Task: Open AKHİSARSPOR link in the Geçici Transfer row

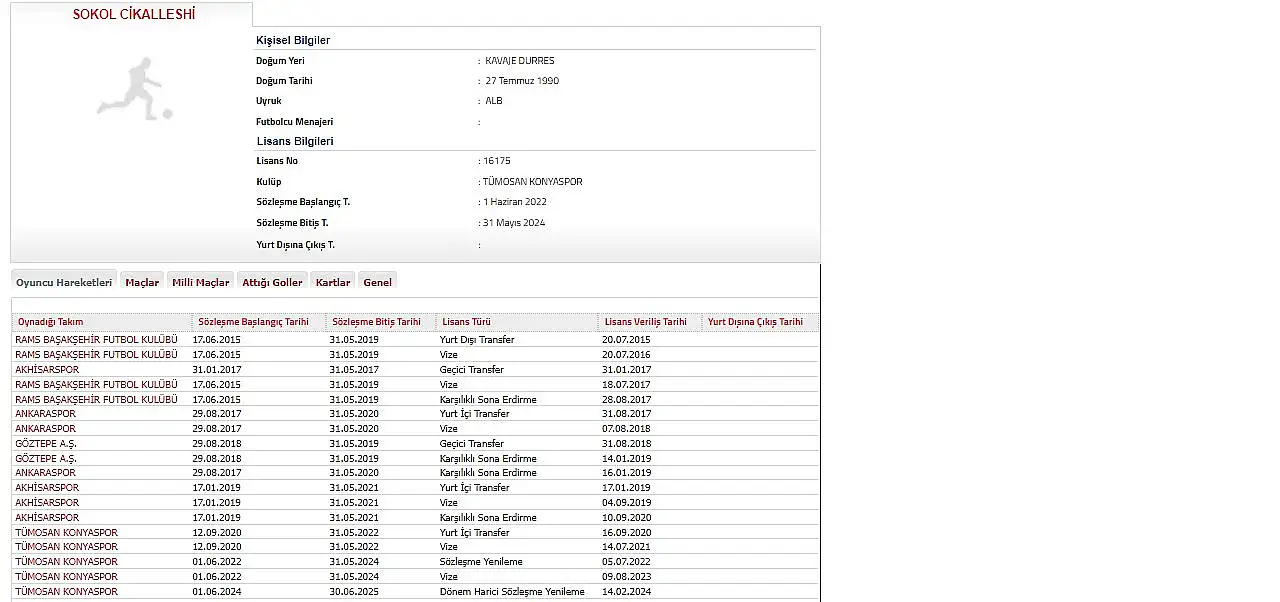Action: pyautogui.click(x=47, y=370)
